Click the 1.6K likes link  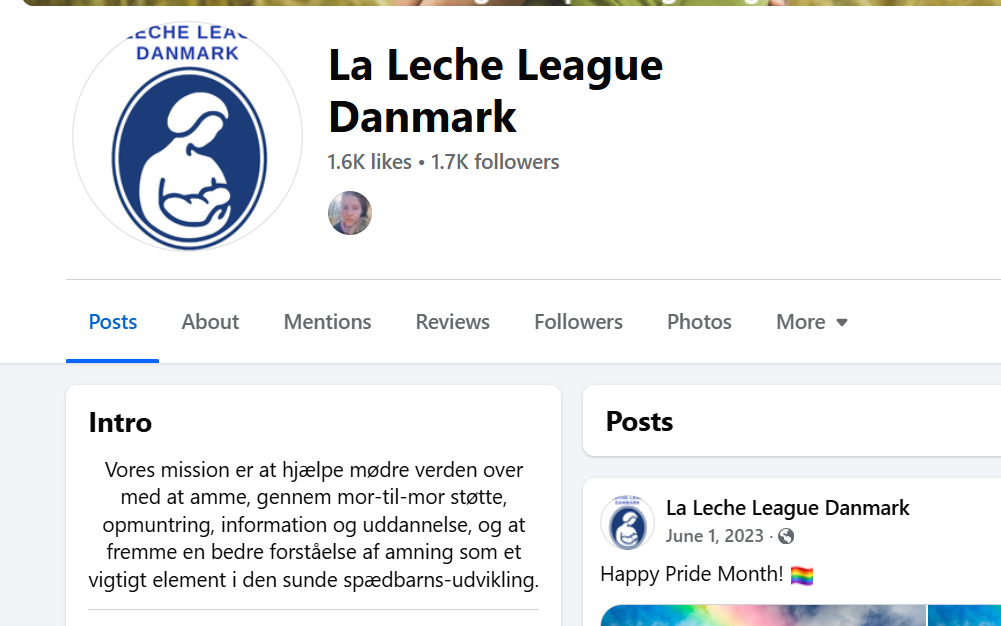[x=370, y=162]
